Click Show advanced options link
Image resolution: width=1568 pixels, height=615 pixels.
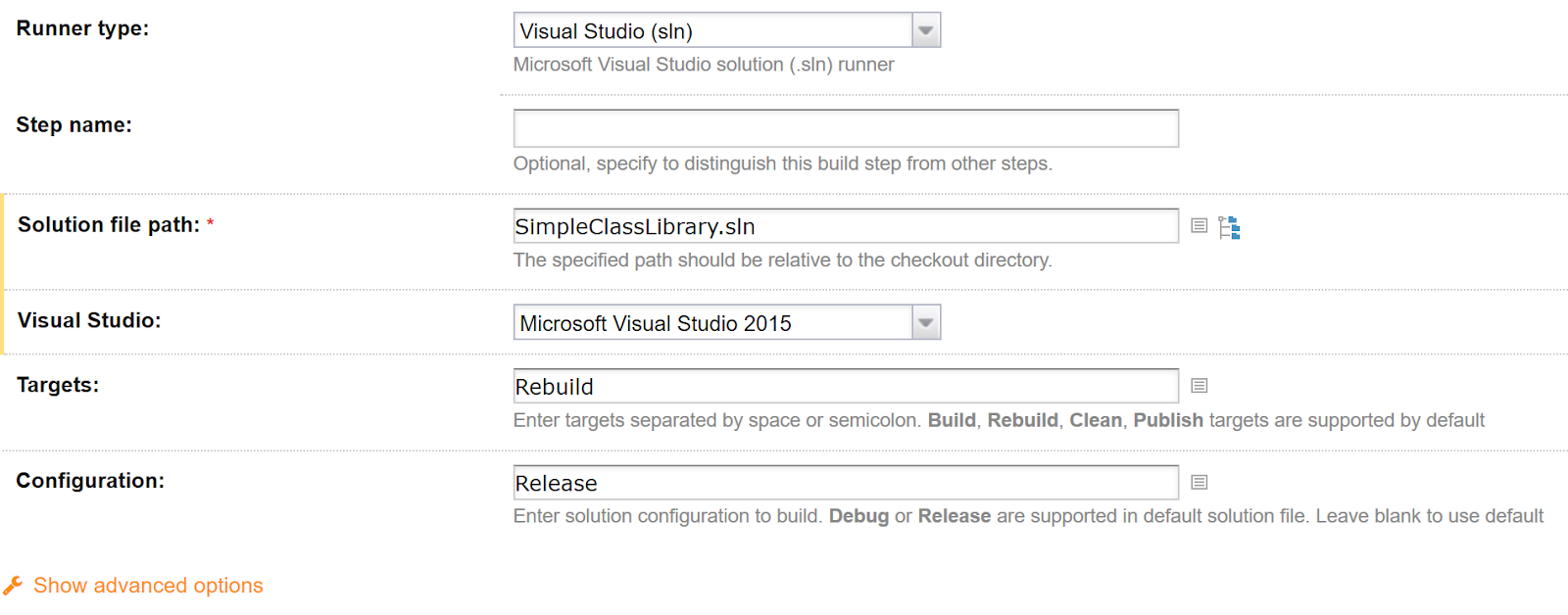148,586
